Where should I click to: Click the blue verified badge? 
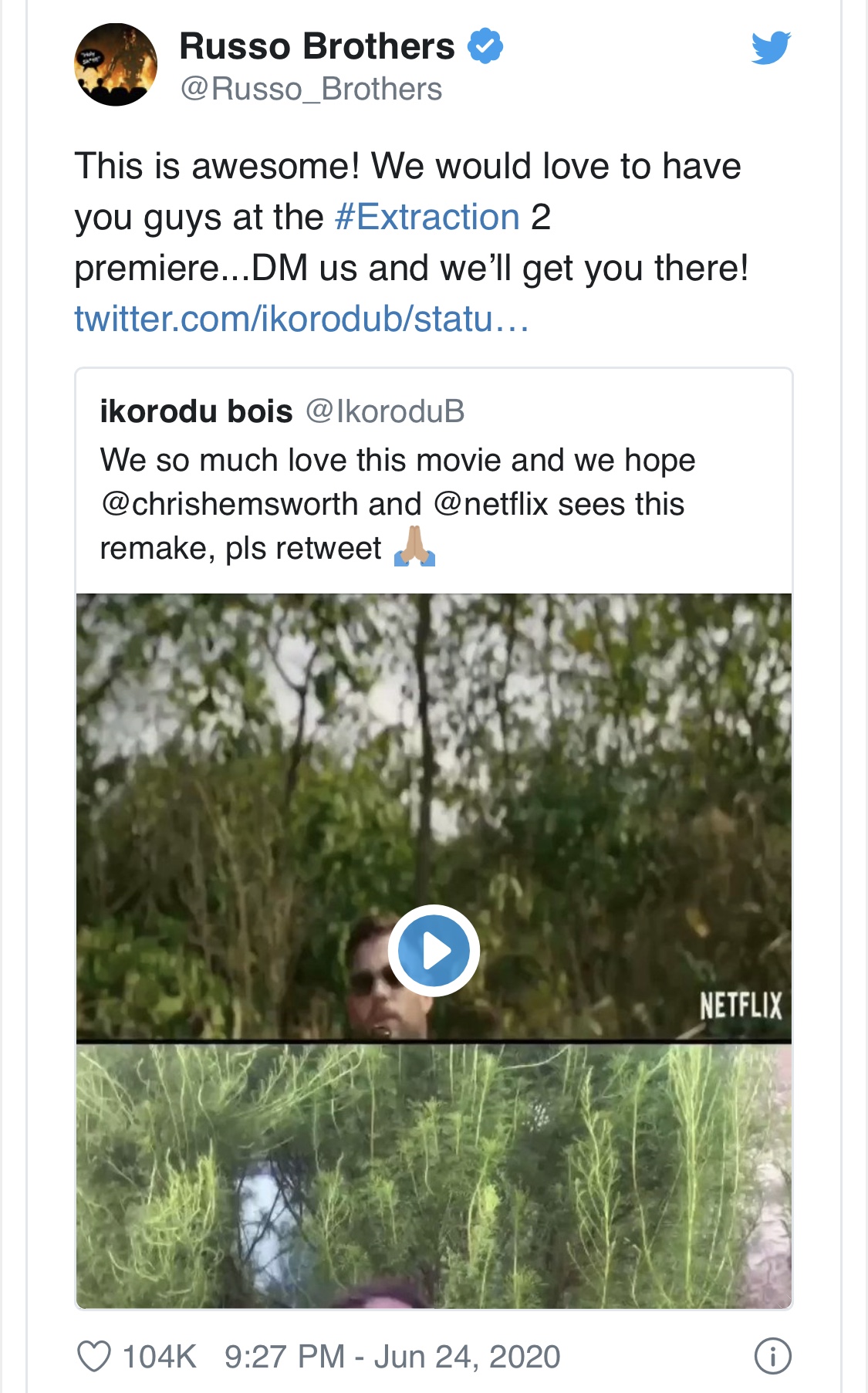[x=485, y=46]
